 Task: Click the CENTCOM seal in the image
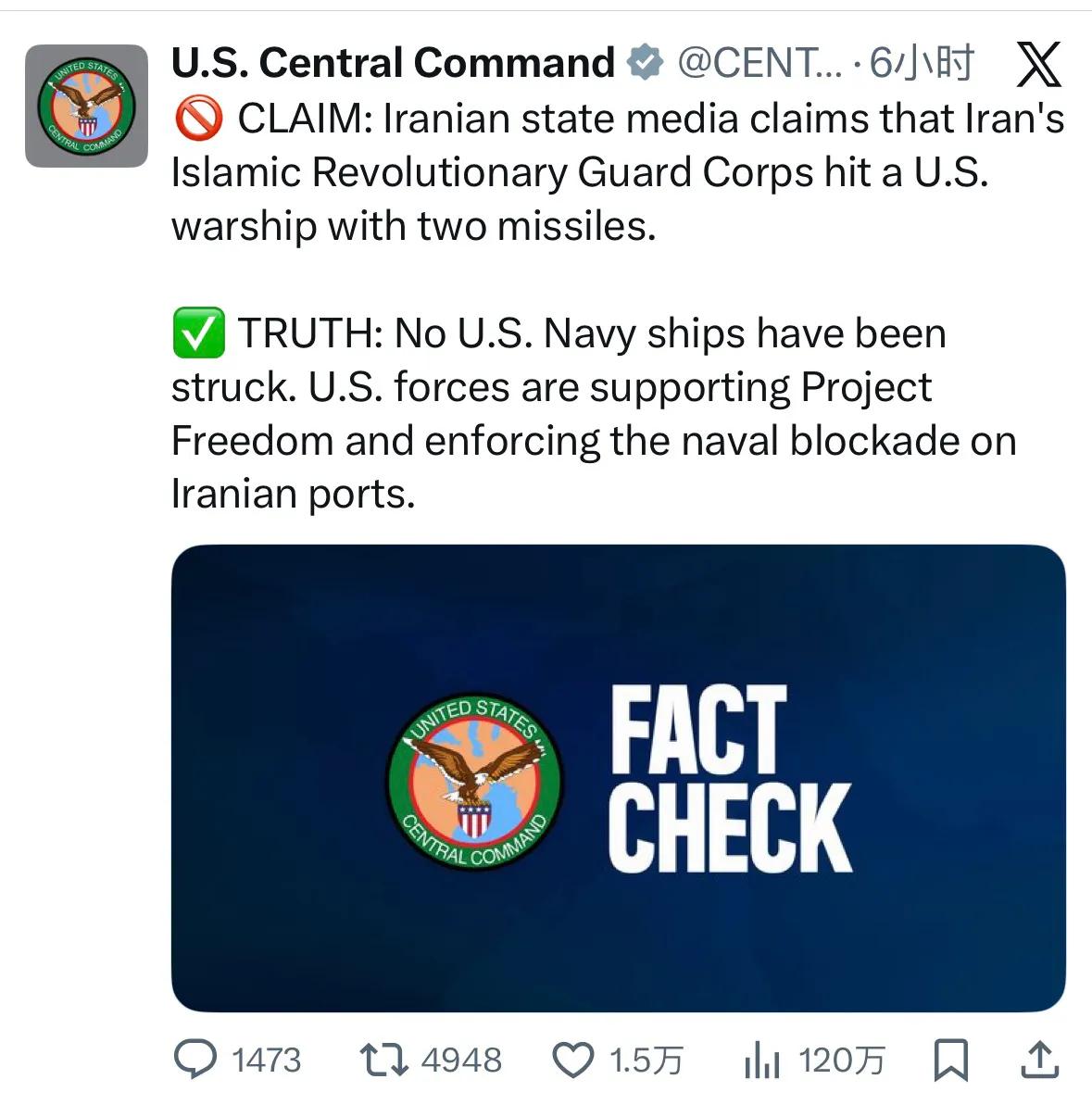[474, 782]
